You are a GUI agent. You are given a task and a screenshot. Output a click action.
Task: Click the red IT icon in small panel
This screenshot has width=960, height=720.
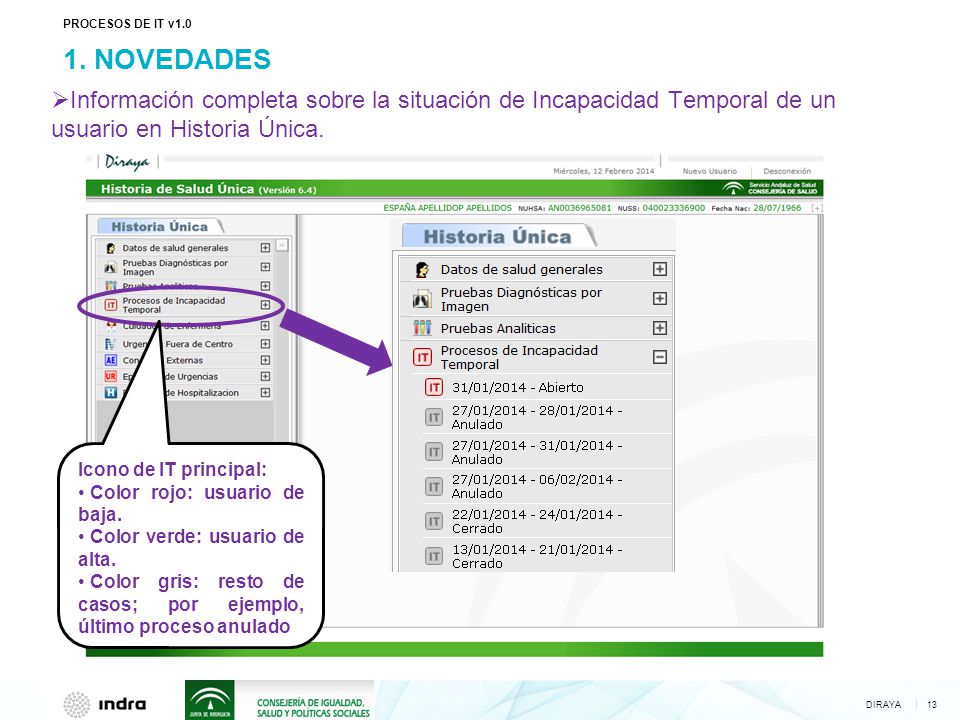point(111,305)
